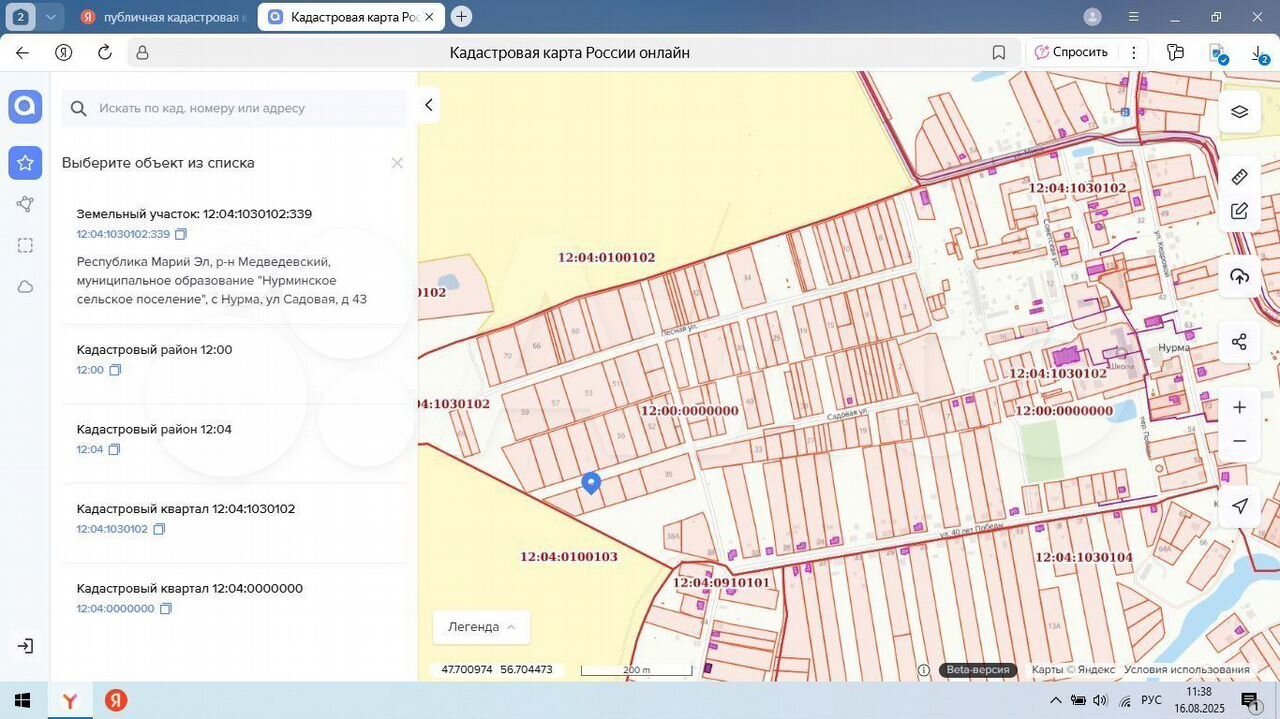
Task: Bookmark the page with bookmark icon
Action: coord(999,53)
